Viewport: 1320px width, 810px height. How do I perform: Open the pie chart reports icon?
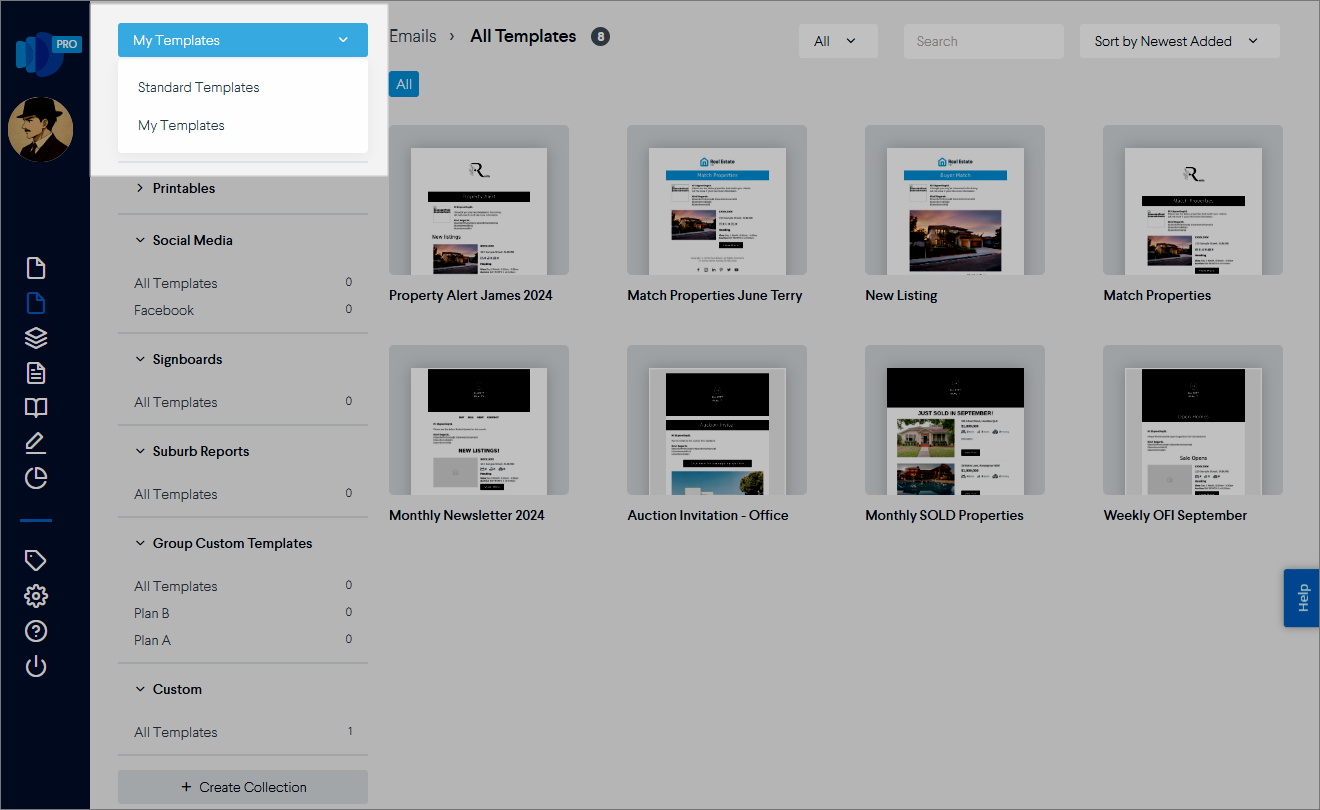tap(36, 478)
